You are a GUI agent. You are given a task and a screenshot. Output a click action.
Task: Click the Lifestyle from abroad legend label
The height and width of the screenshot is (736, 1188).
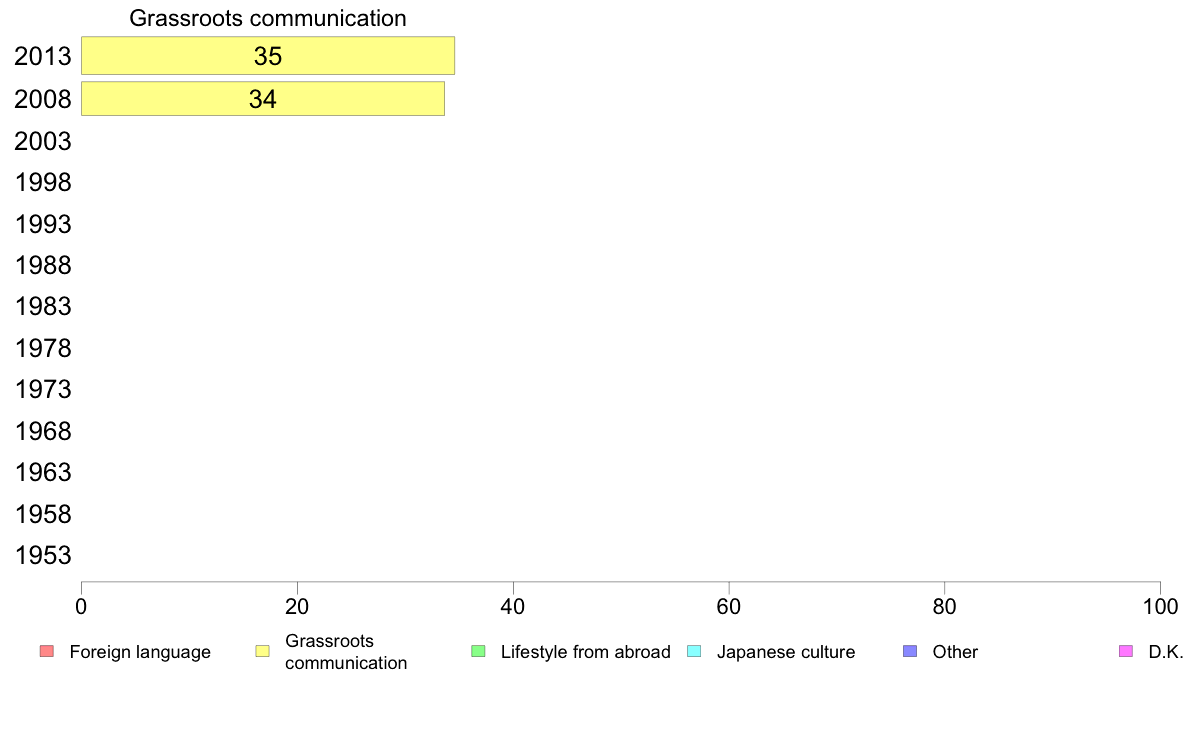[586, 652]
